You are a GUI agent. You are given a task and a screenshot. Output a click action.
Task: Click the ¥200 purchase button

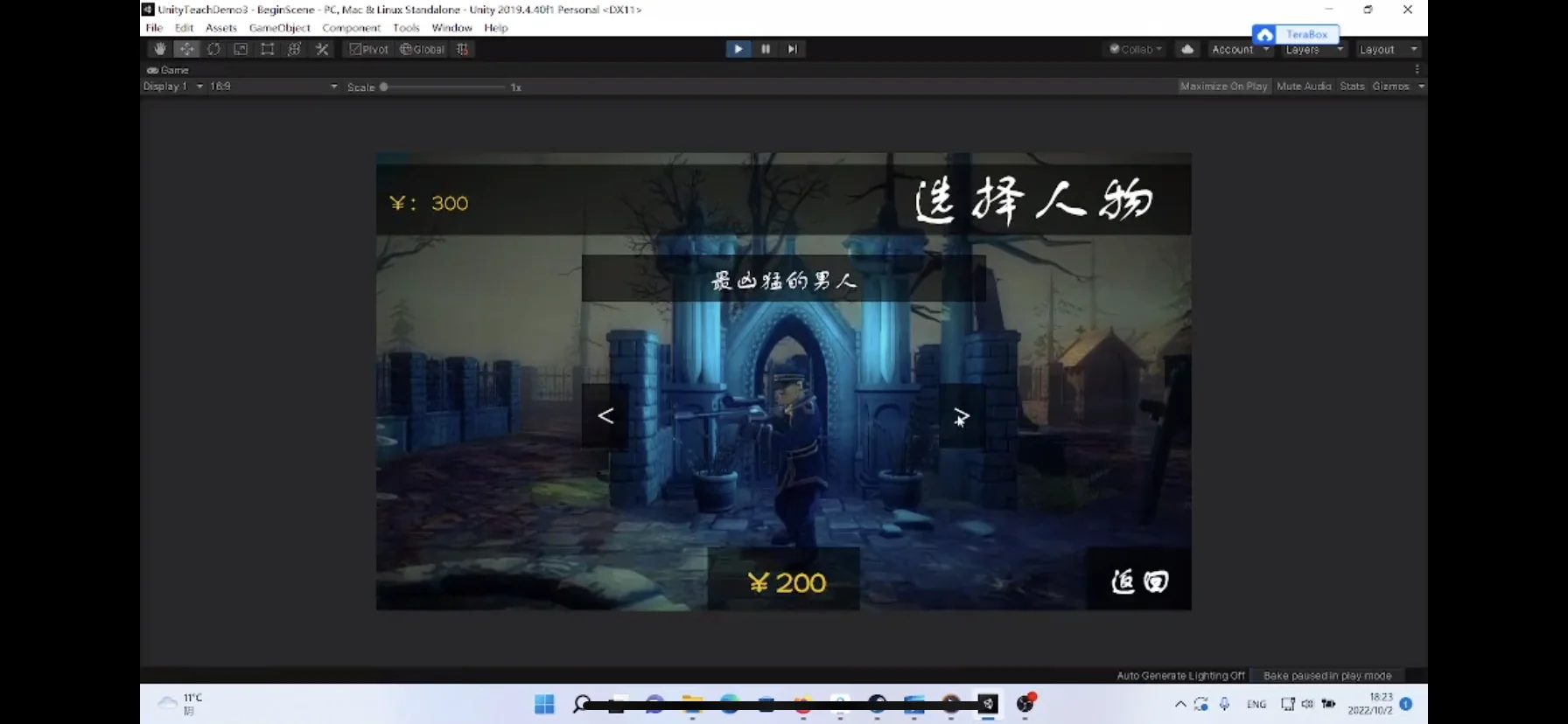(784, 581)
